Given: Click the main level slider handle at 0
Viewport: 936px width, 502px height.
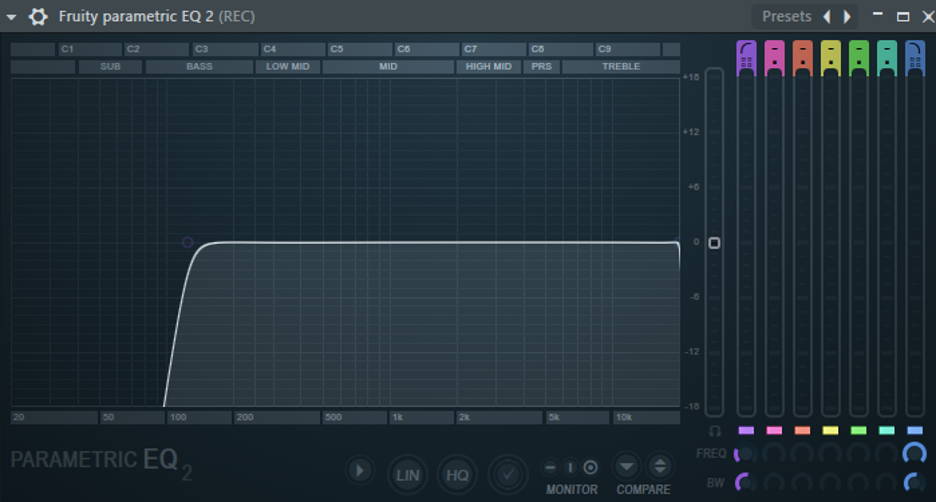Looking at the screenshot, I should click(714, 243).
